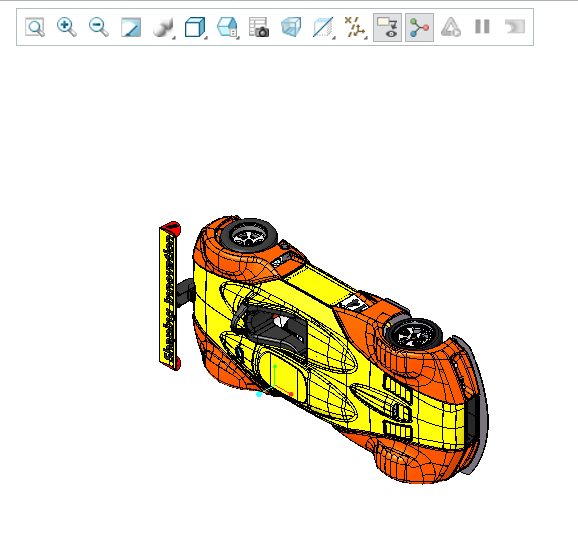Select the upper rear wheel of the car
The image size is (578, 533).
click(x=249, y=234)
